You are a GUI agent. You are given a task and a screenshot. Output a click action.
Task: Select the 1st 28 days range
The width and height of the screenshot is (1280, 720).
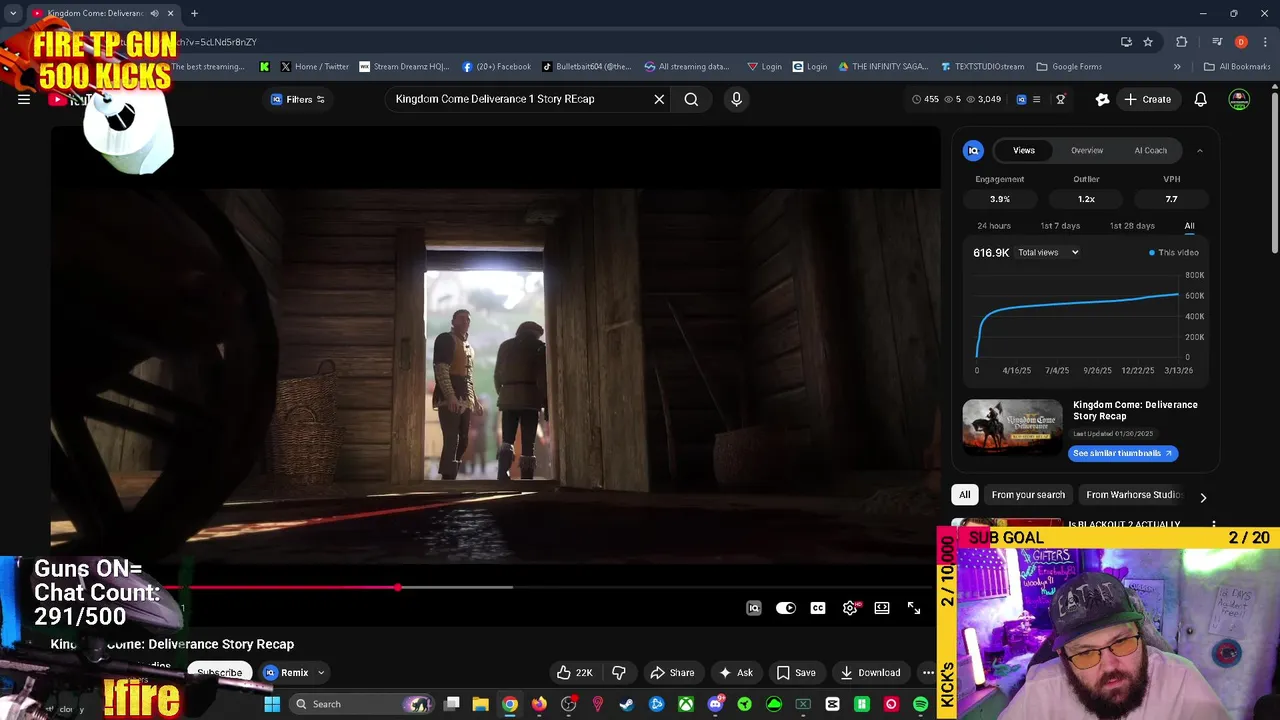click(x=1132, y=226)
